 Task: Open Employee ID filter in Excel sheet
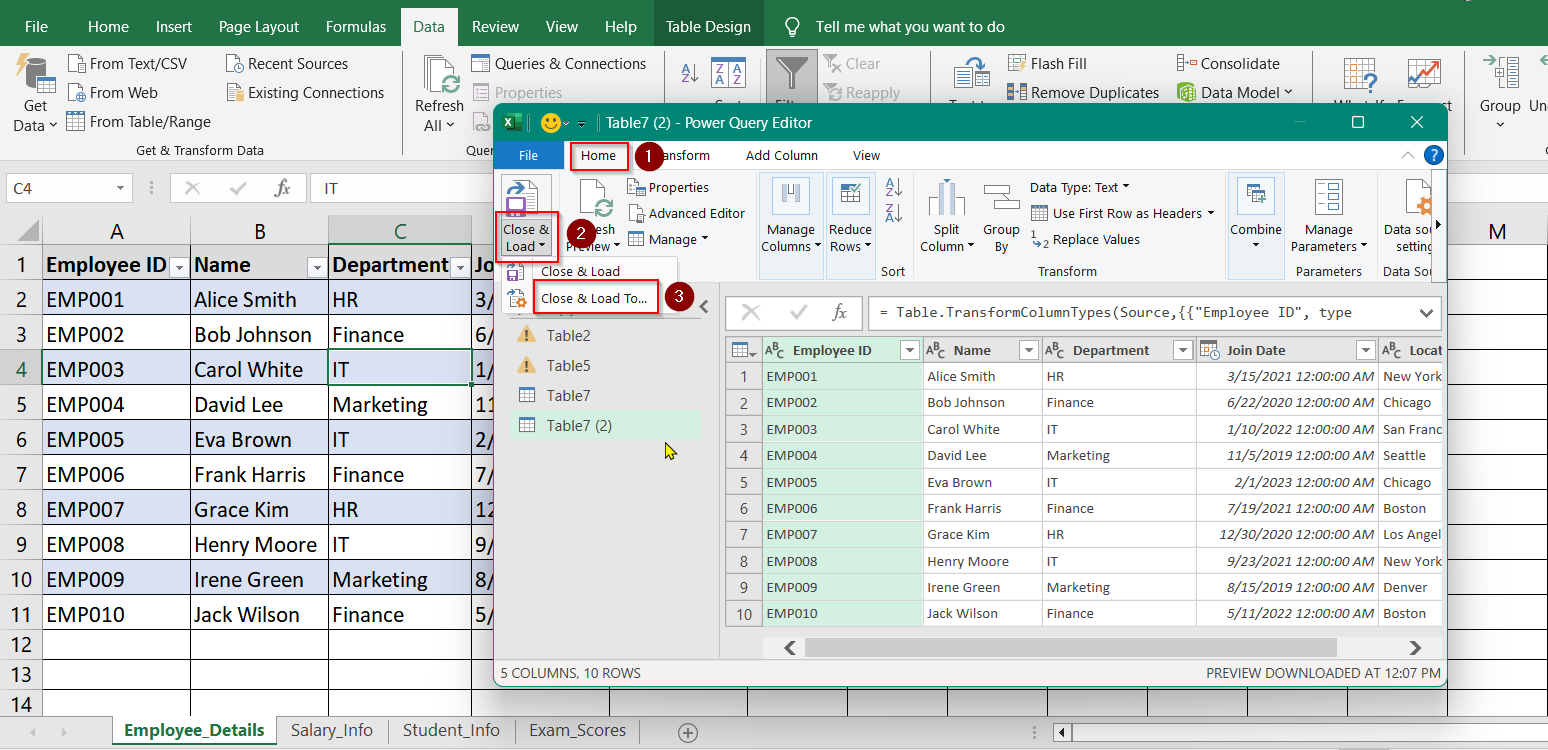178,267
